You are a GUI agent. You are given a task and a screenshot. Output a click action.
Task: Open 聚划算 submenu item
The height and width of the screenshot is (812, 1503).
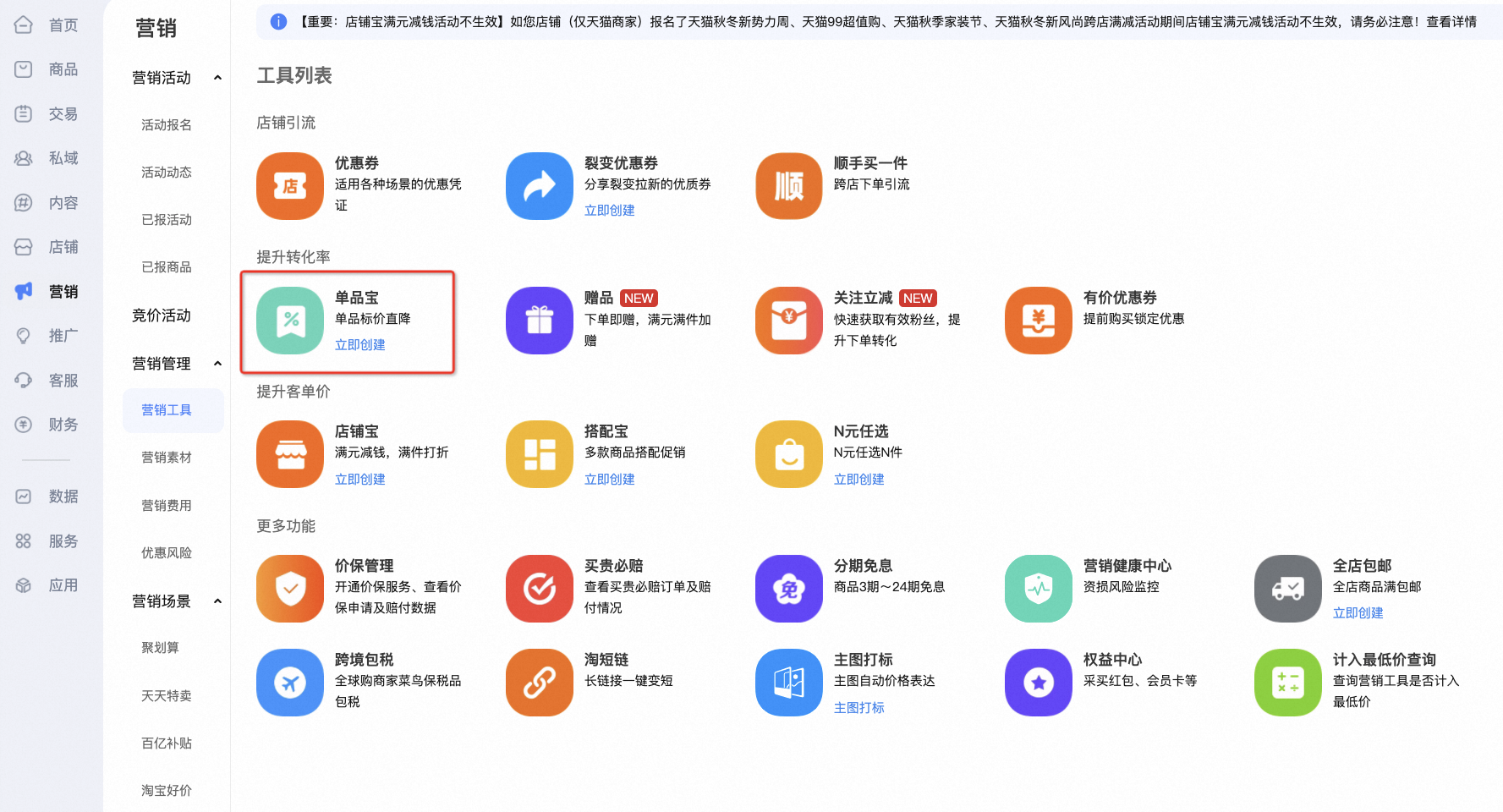160,648
